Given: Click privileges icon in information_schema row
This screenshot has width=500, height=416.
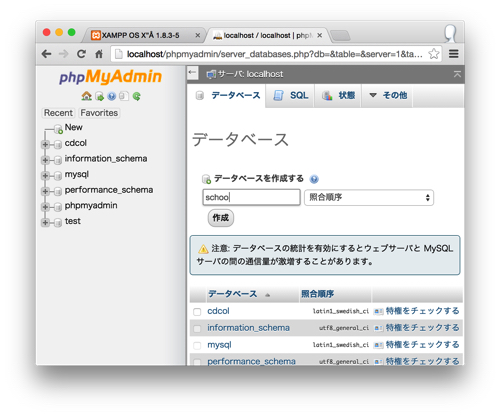Looking at the screenshot, I should coord(378,328).
